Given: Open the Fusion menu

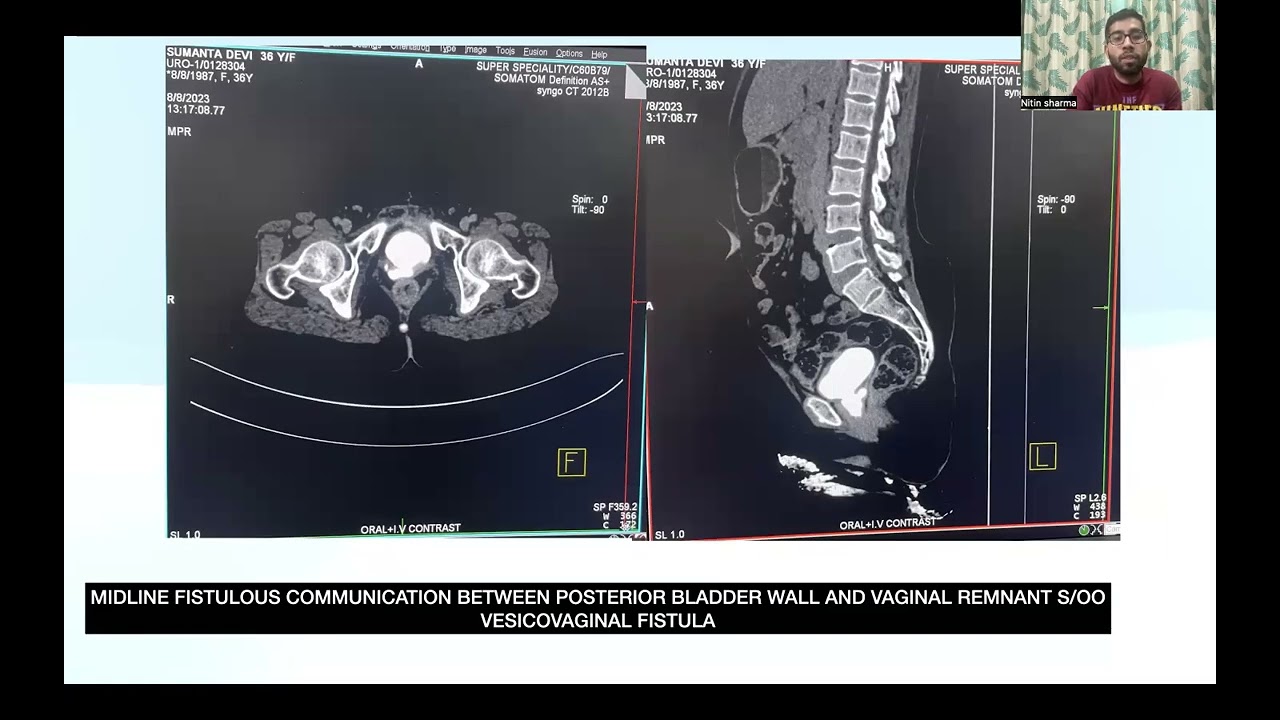Looking at the screenshot, I should click(535, 51).
